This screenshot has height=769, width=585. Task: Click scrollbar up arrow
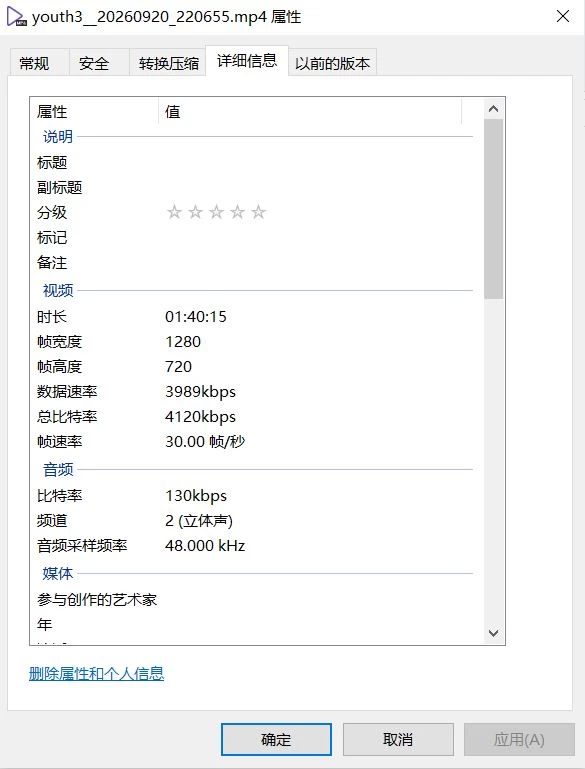493,109
